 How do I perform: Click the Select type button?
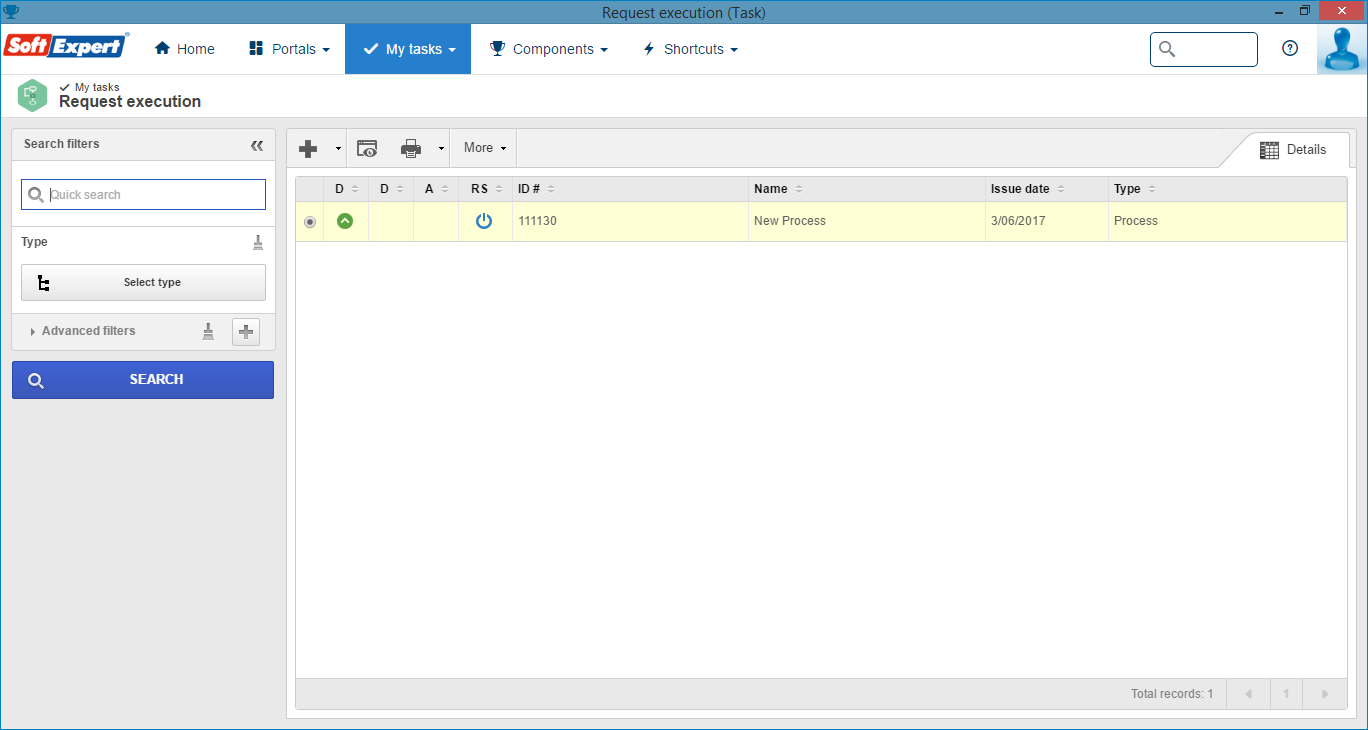click(143, 283)
